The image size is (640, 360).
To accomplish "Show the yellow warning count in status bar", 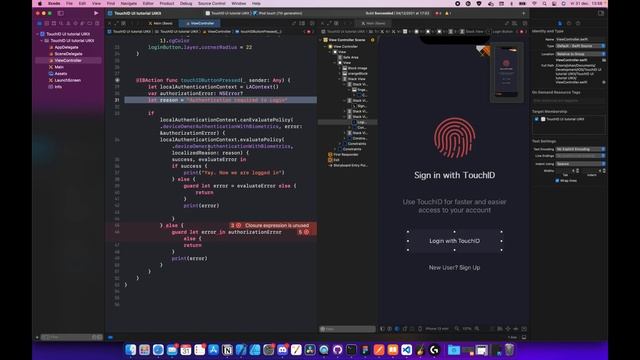I will point(448,13).
